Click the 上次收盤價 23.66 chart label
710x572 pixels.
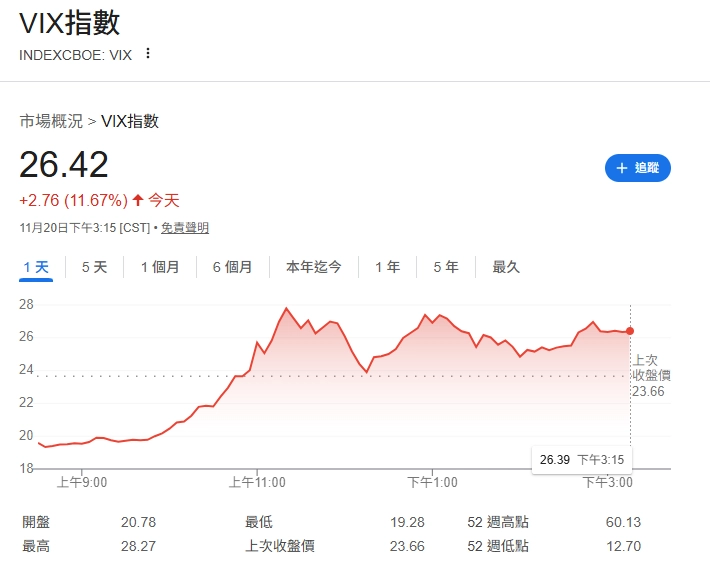coord(651,375)
